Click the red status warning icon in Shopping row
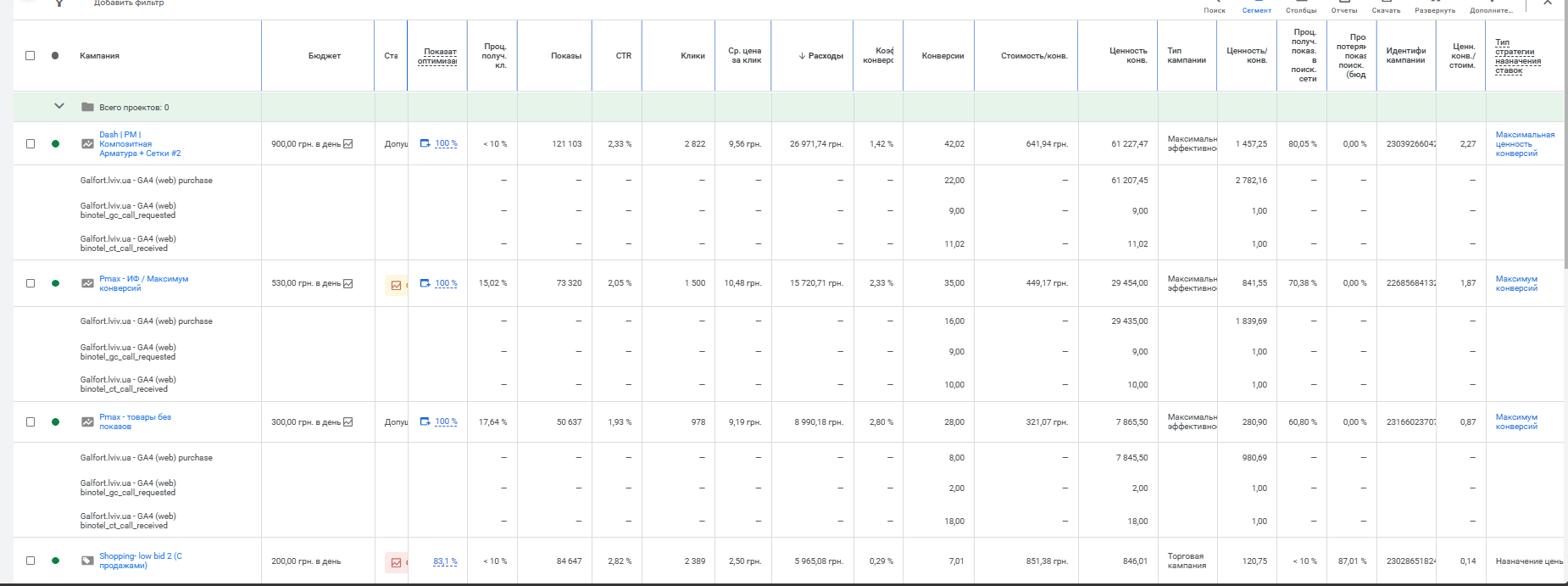Screen dimensions: 1568x586 pyautogui.click(x=396, y=562)
